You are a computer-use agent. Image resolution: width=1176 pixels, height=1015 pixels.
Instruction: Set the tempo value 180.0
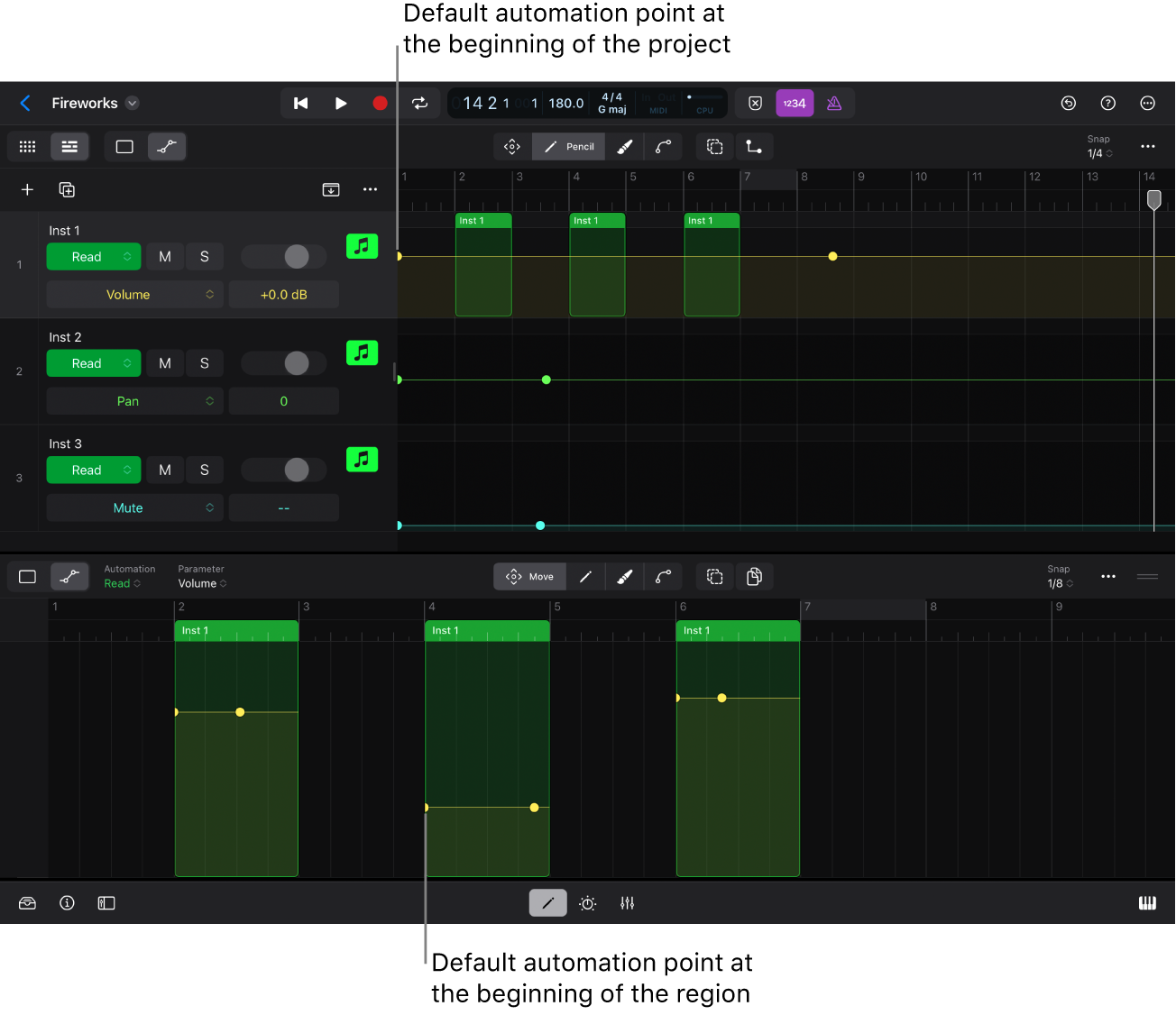pyautogui.click(x=565, y=104)
